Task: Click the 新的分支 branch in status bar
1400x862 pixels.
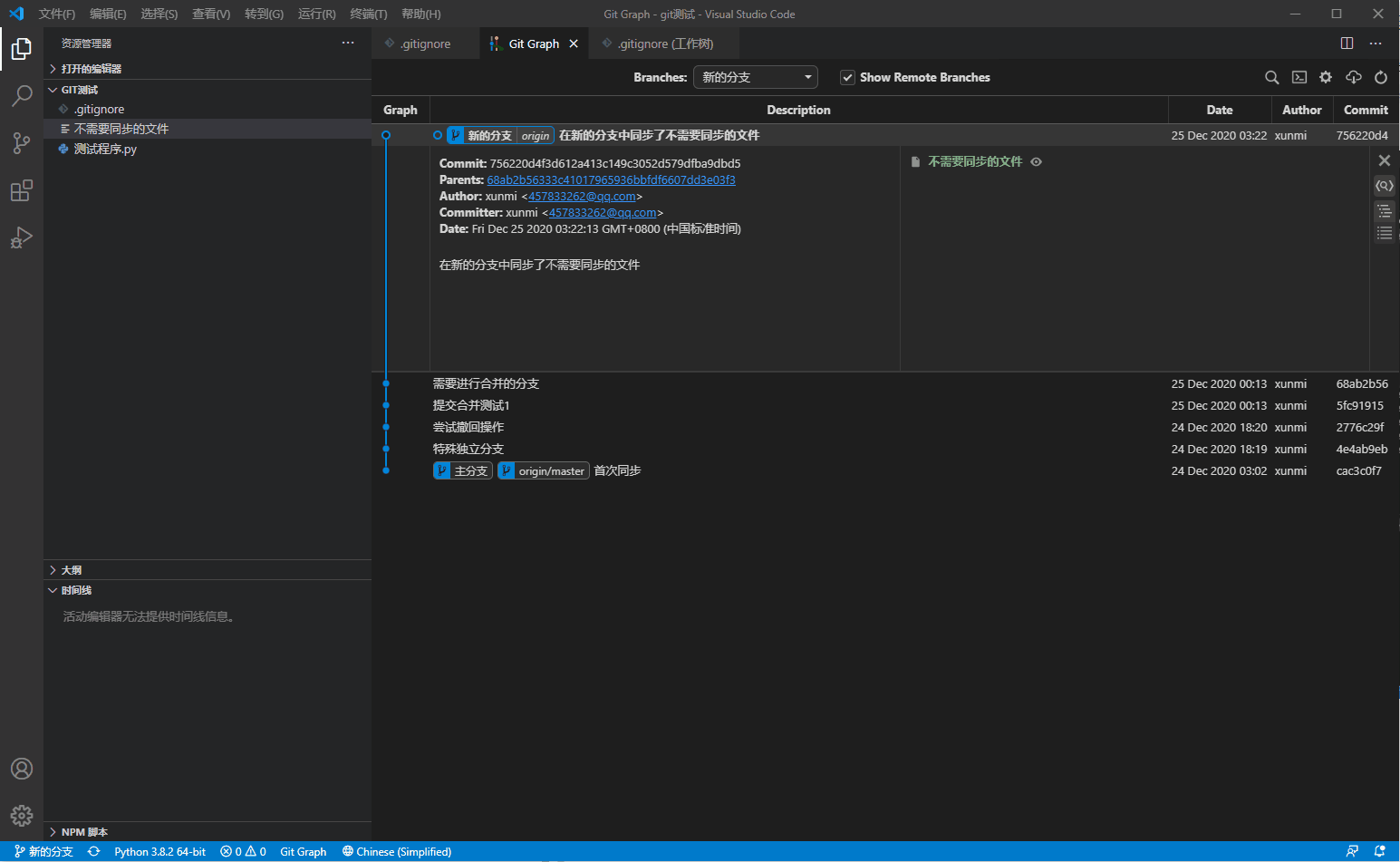Action: [x=43, y=851]
